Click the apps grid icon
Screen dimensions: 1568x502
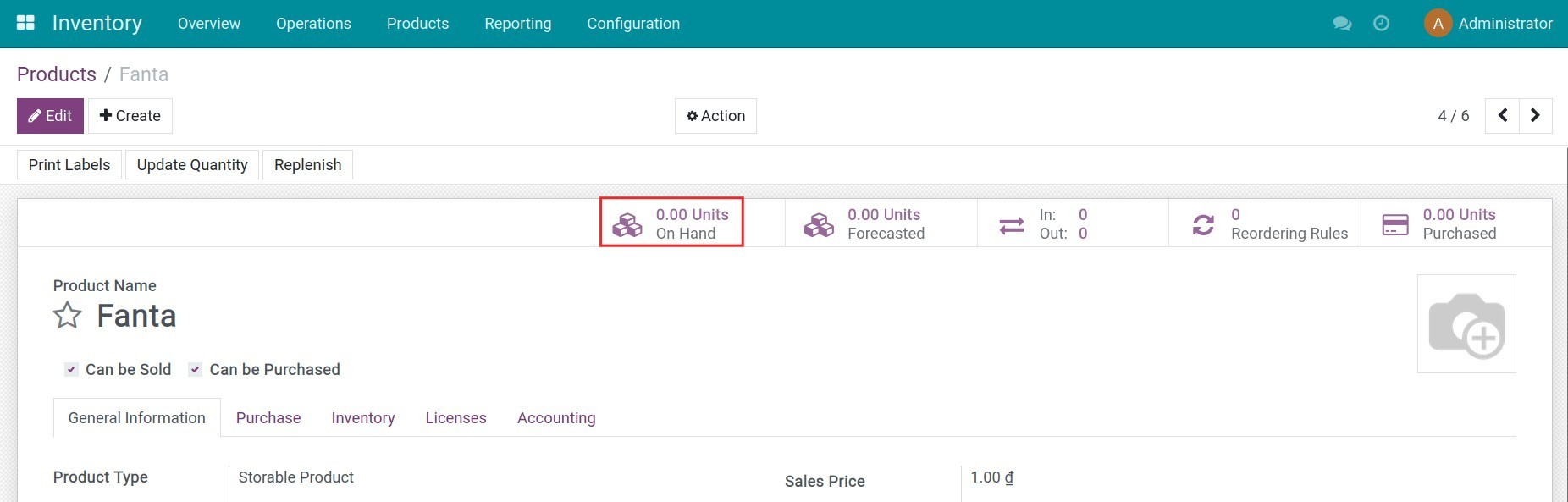tap(25, 21)
